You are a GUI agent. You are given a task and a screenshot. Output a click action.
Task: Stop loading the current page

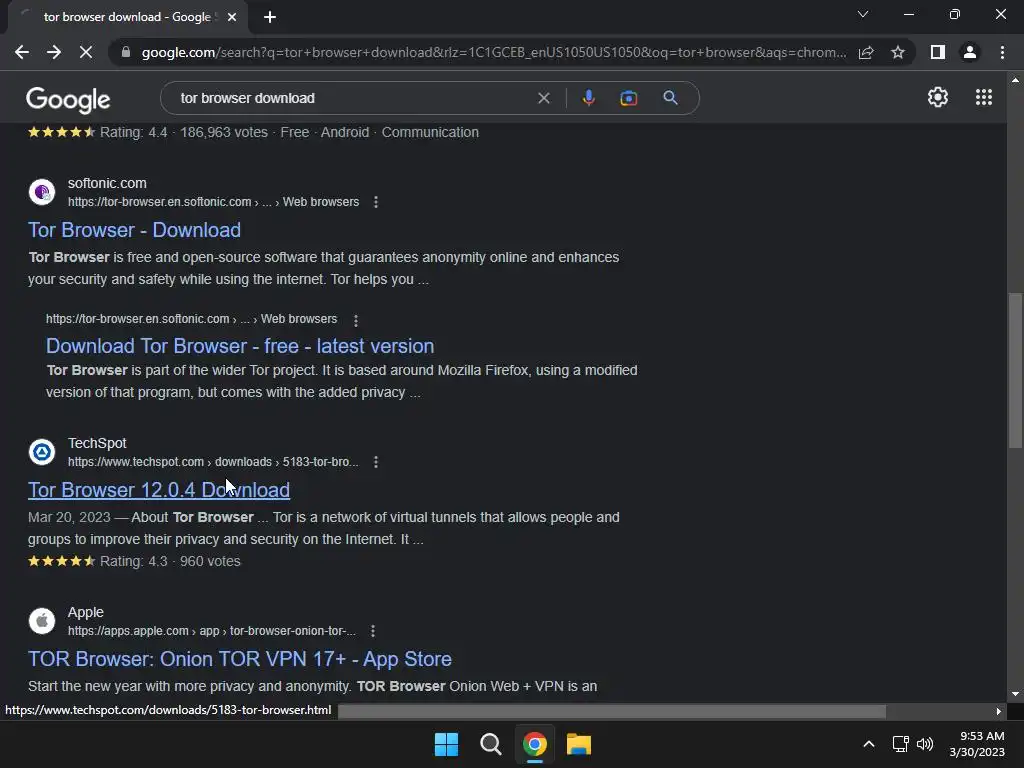coord(86,52)
